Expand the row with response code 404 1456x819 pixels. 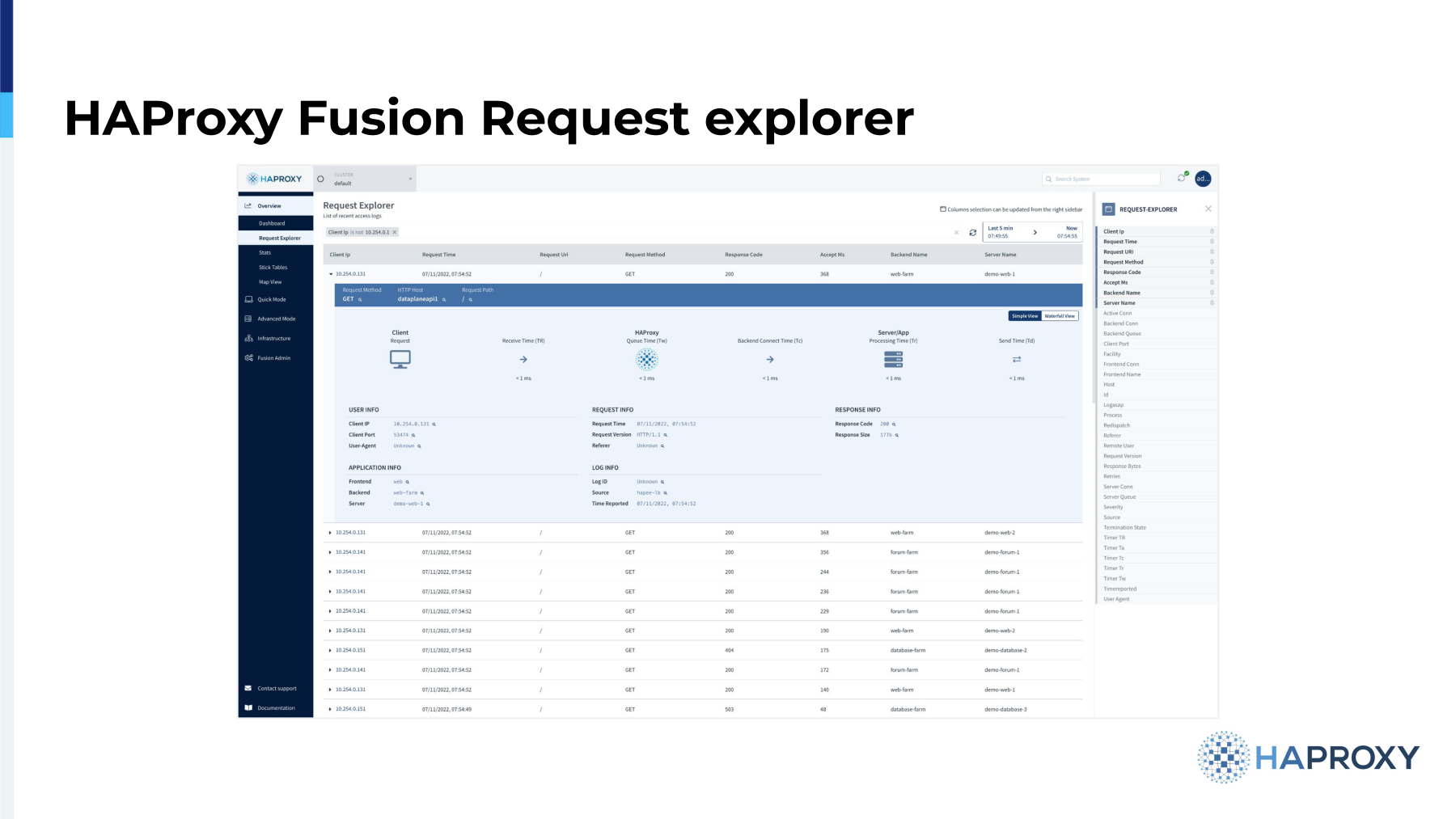330,650
